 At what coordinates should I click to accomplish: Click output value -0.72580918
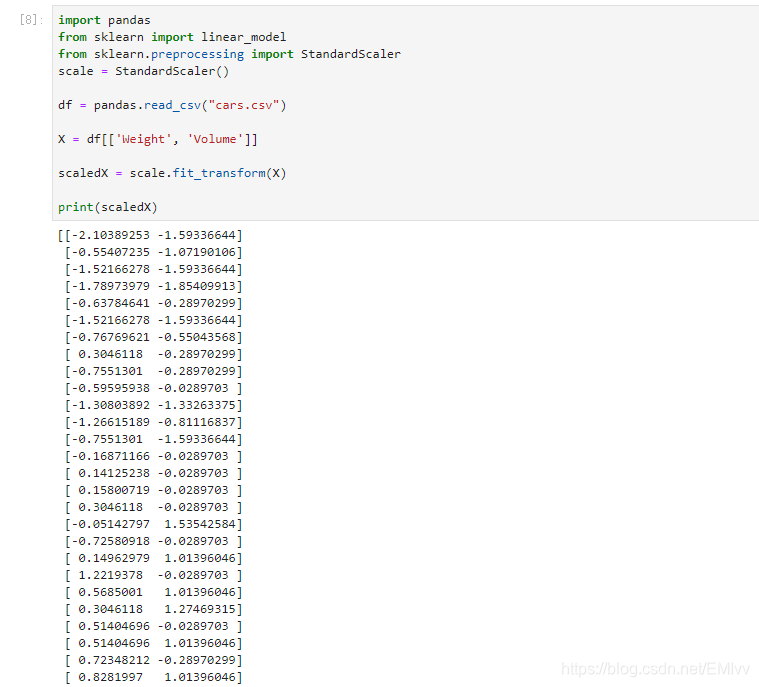pyautogui.click(x=110, y=541)
